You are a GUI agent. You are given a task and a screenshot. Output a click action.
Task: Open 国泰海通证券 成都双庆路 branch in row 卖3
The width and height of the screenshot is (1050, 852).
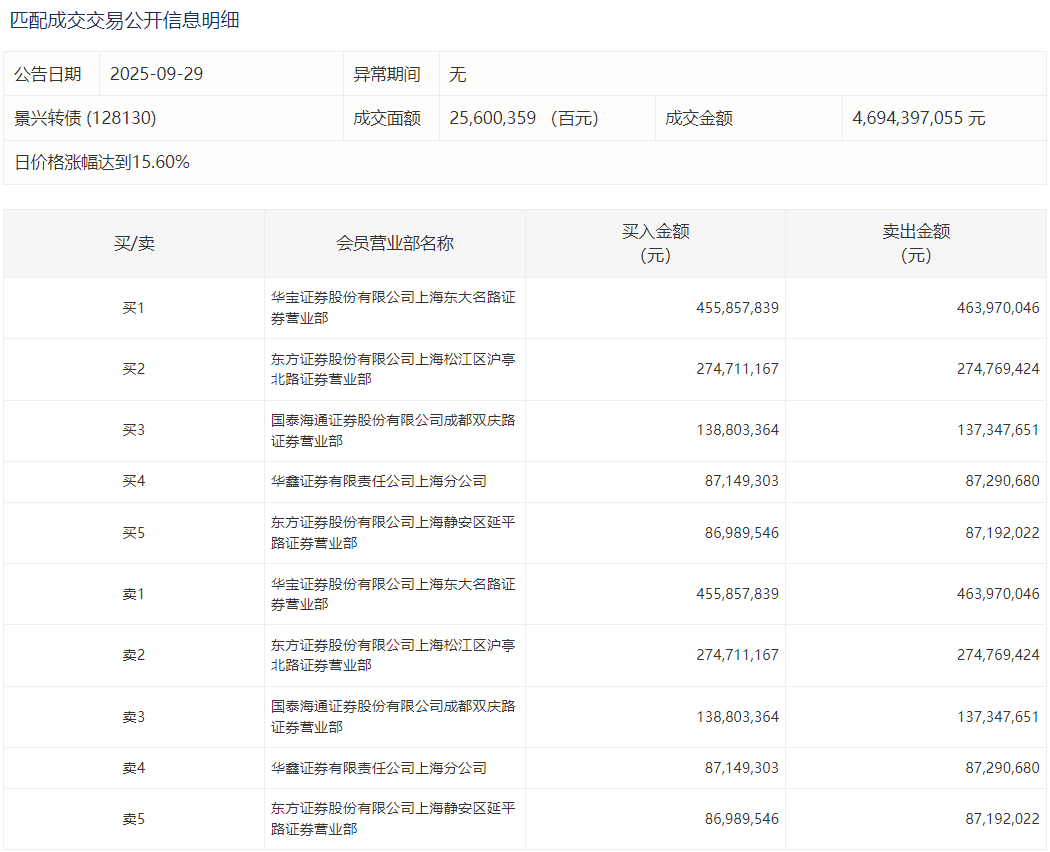pos(393,716)
